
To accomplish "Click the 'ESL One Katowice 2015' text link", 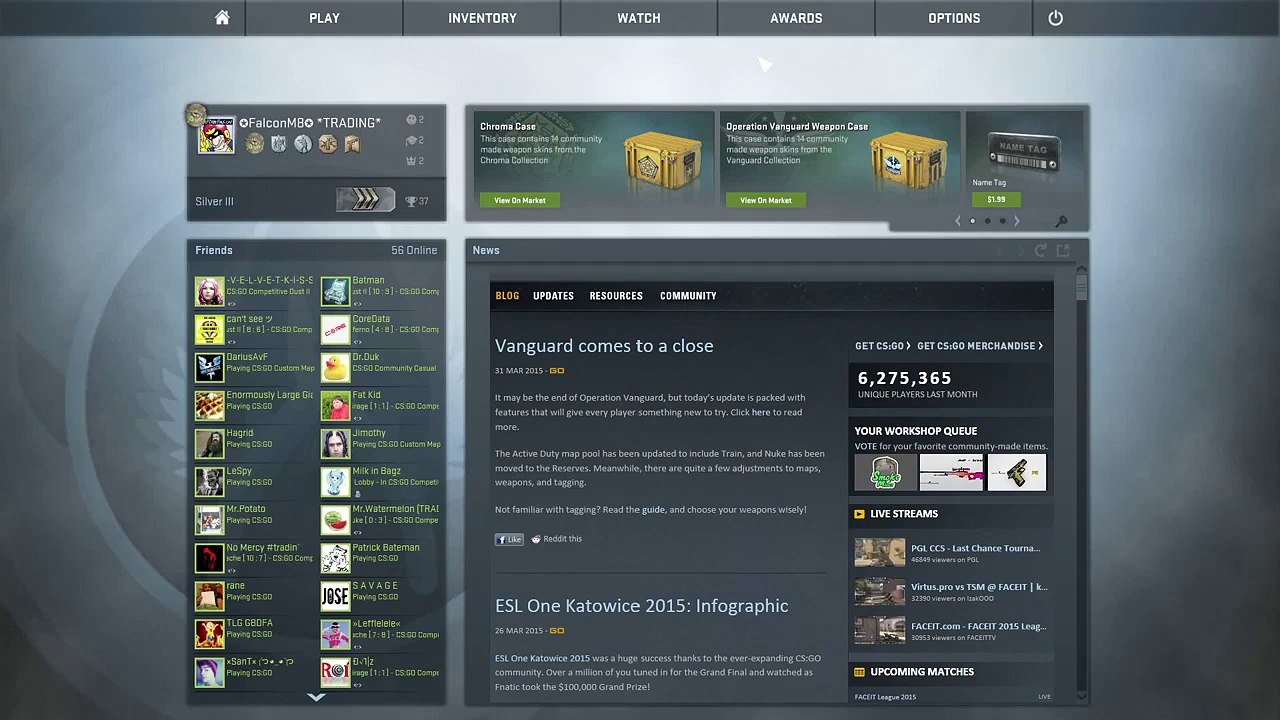I will click(x=542, y=658).
